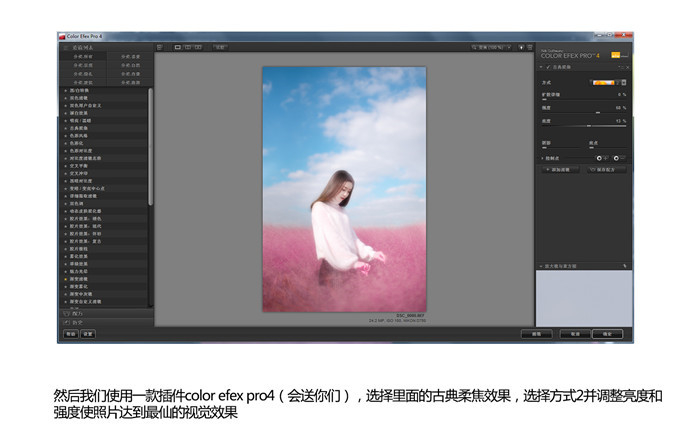The image size is (690, 424).
Task: Click the lightbulb background color icon
Action: (521, 47)
